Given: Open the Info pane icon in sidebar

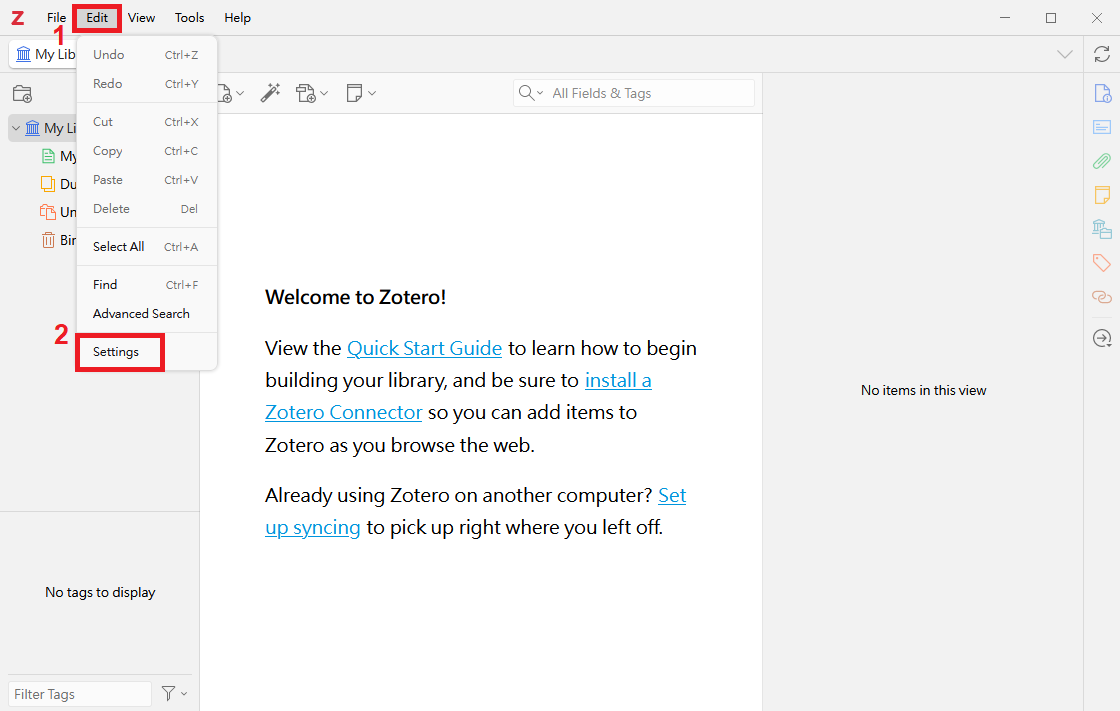Looking at the screenshot, I should click(1101, 94).
